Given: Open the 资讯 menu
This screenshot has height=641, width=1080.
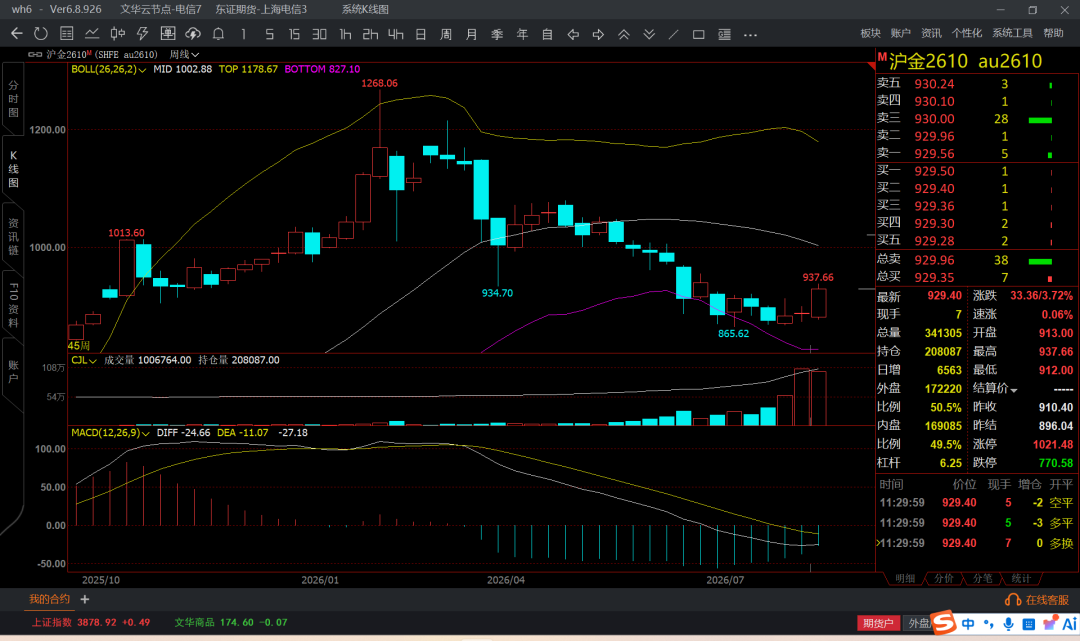Looking at the screenshot, I should click(x=931, y=33).
